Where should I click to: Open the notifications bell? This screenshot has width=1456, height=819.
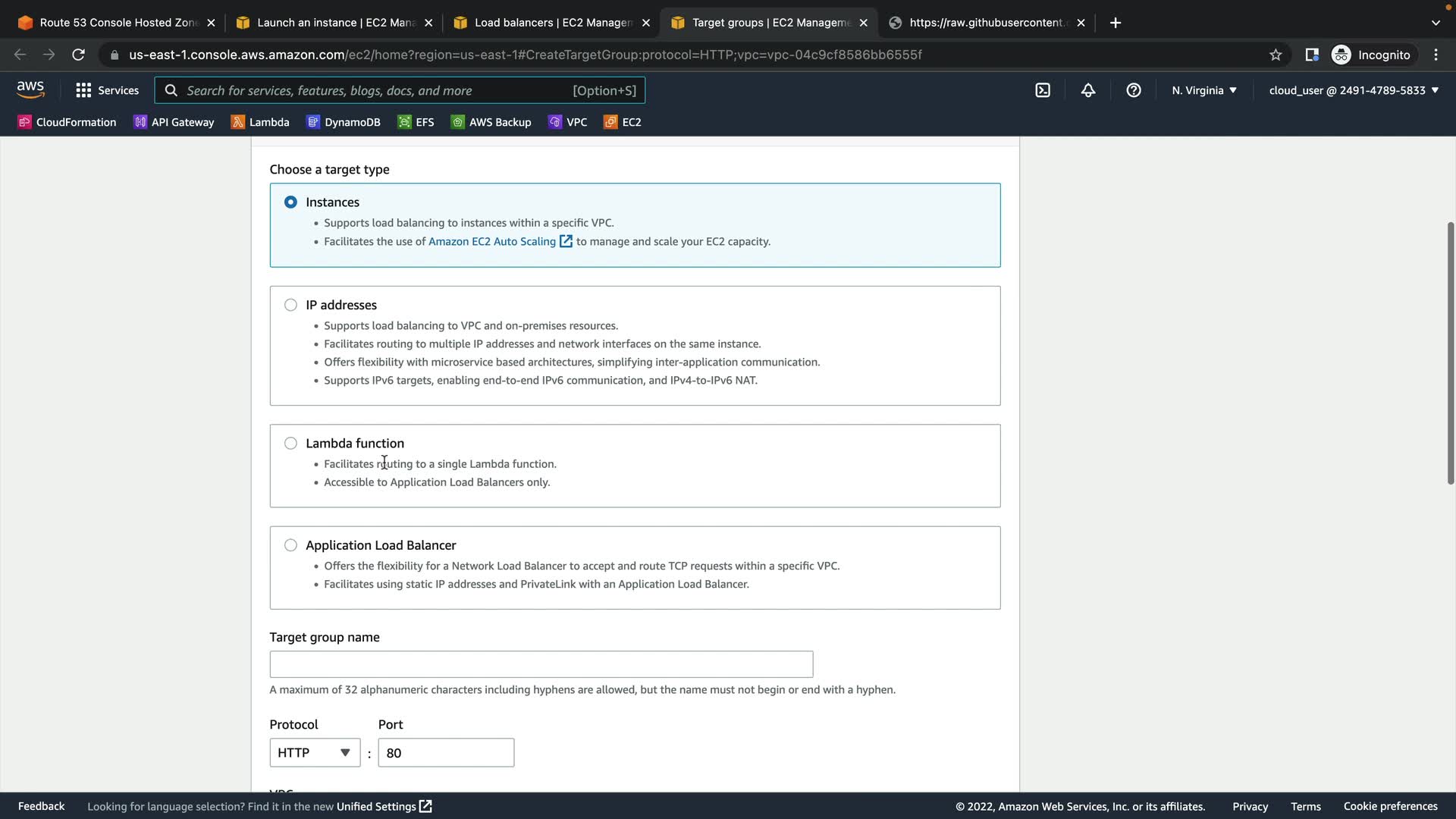pos(1088,90)
